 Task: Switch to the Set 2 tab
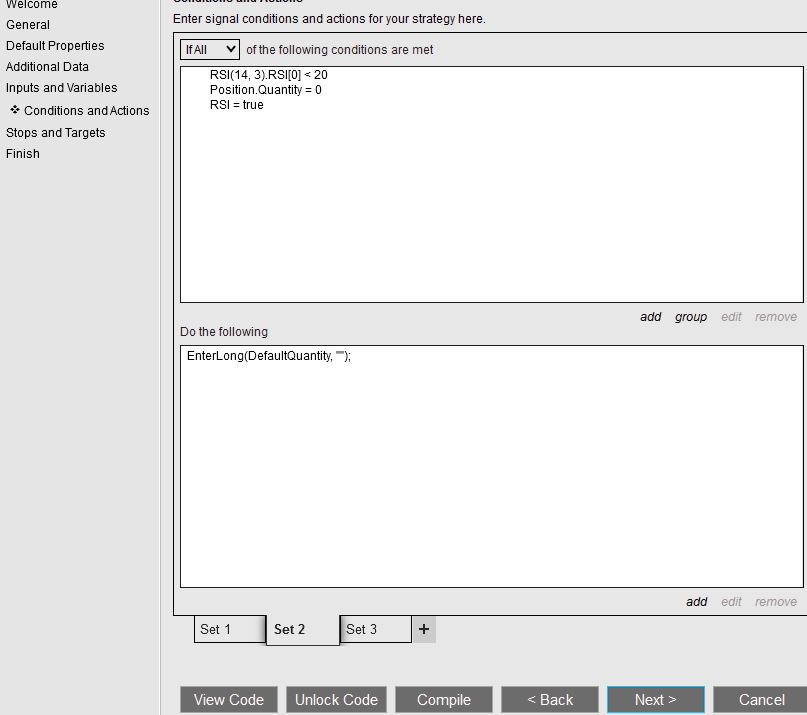pyautogui.click(x=303, y=630)
